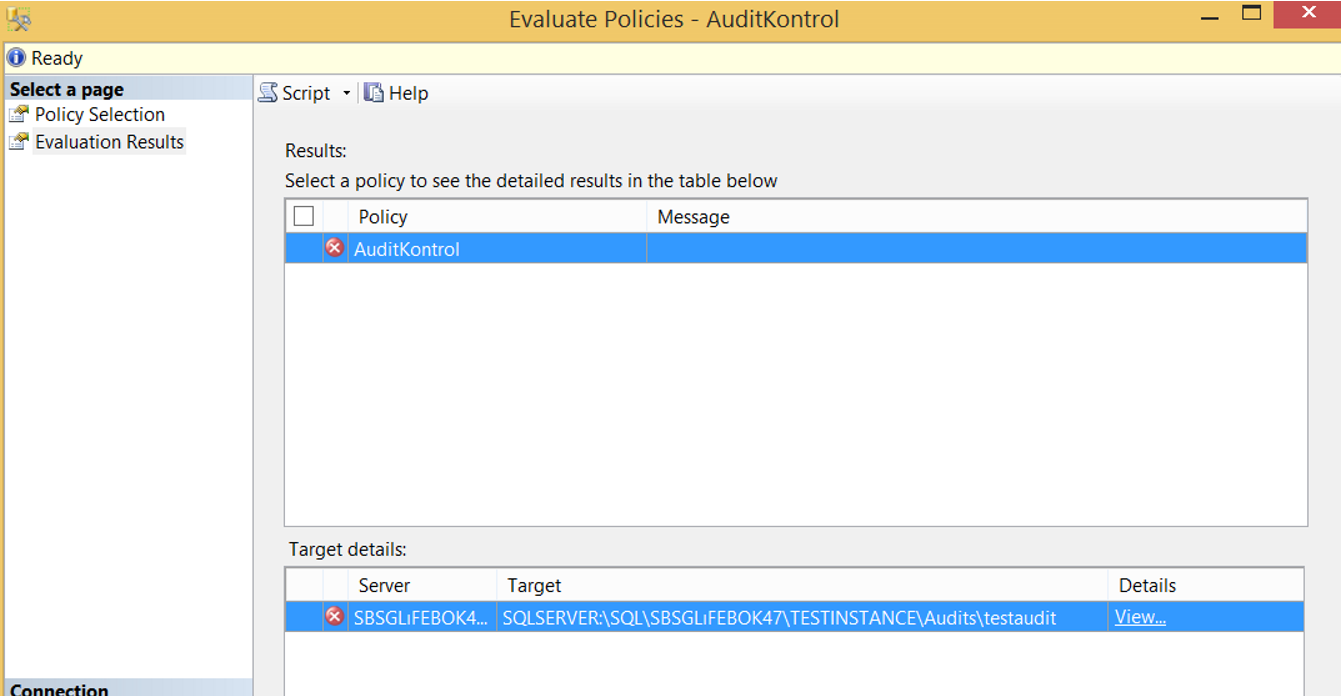Select the SBSGLiFEBOK4... server cell

(422, 617)
